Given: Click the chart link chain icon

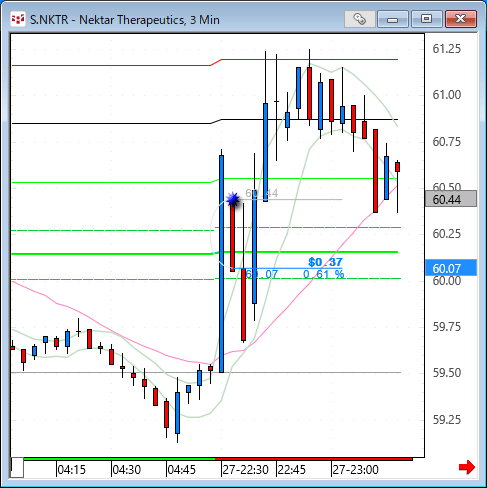Looking at the screenshot, I should (x=359, y=19).
